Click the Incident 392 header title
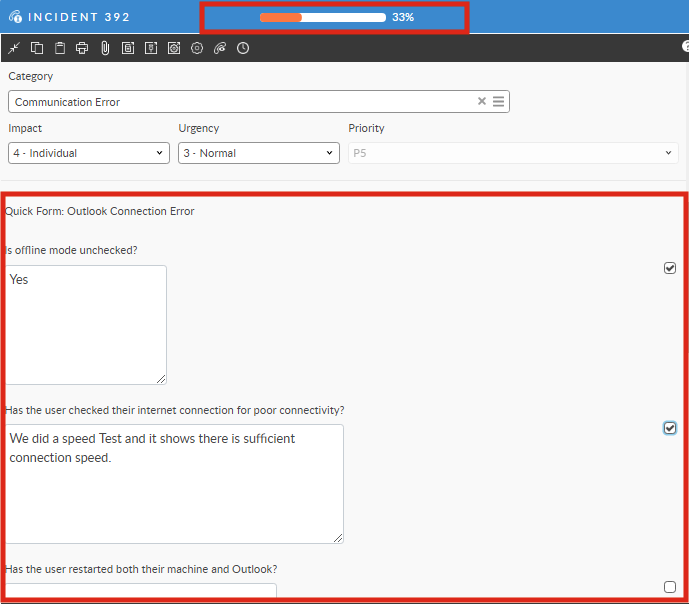This screenshot has height=604, width=689. coord(78,17)
